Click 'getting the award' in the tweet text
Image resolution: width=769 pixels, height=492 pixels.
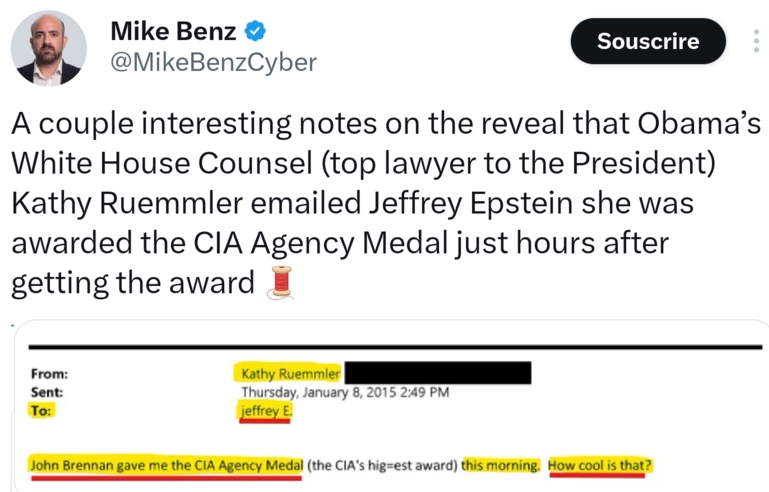pyautogui.click(x=132, y=284)
